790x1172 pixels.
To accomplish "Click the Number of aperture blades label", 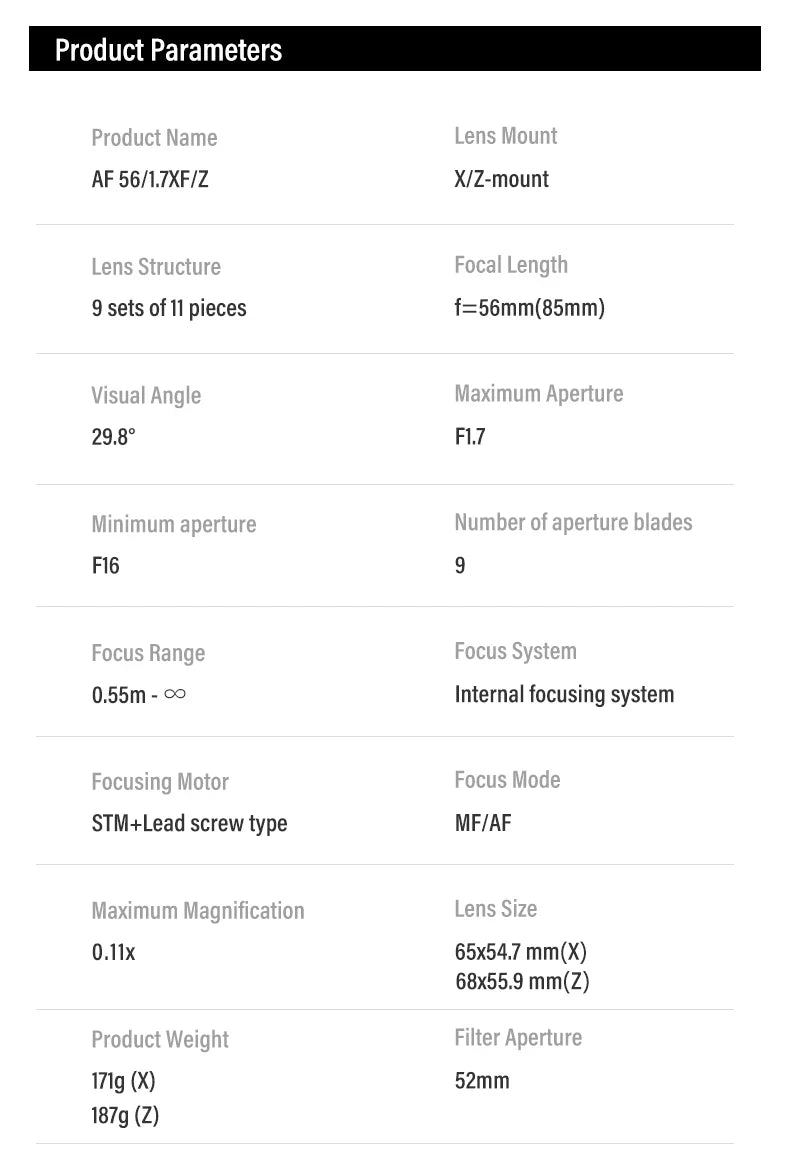I will pos(573,522).
